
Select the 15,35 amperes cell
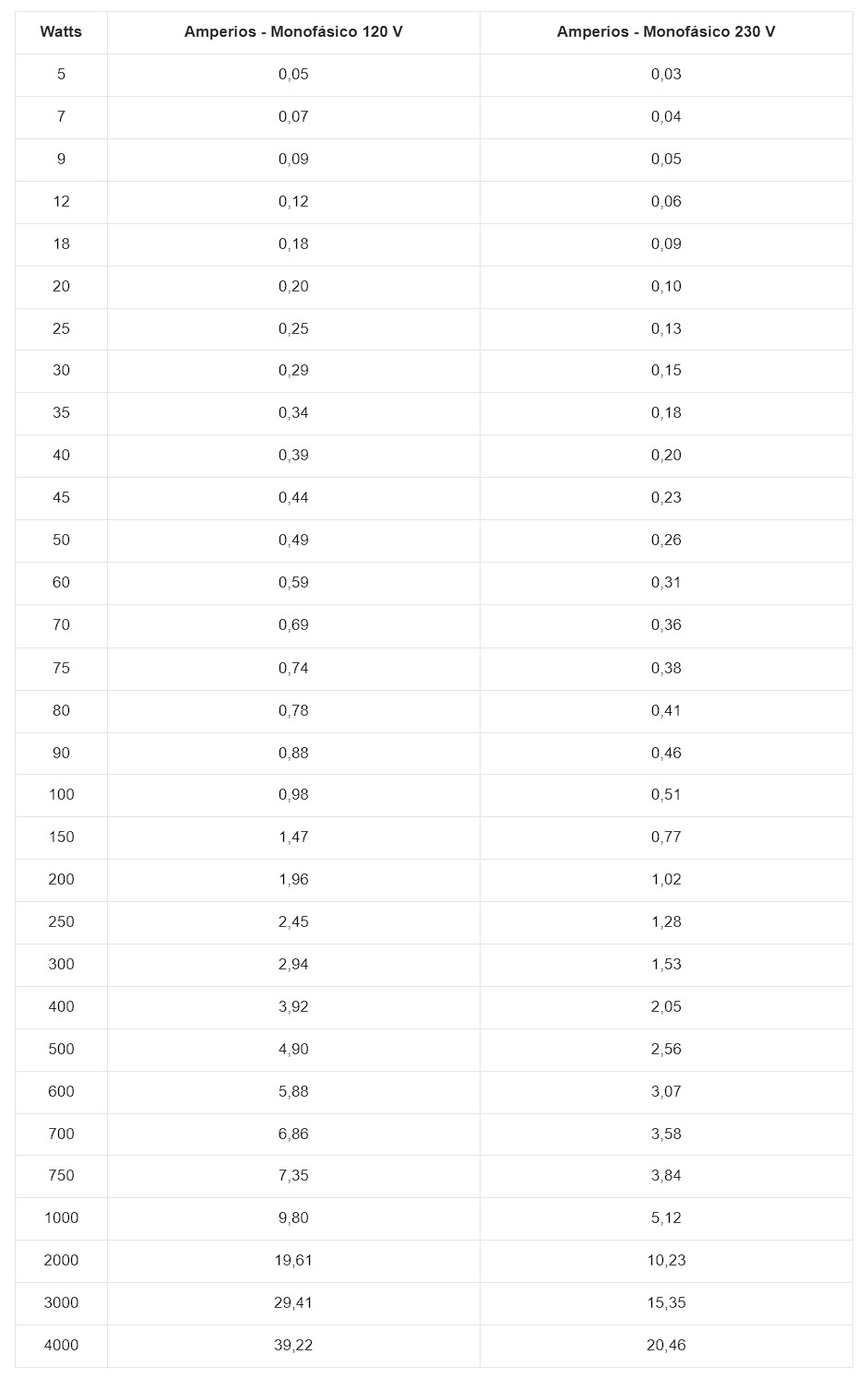coord(666,1303)
